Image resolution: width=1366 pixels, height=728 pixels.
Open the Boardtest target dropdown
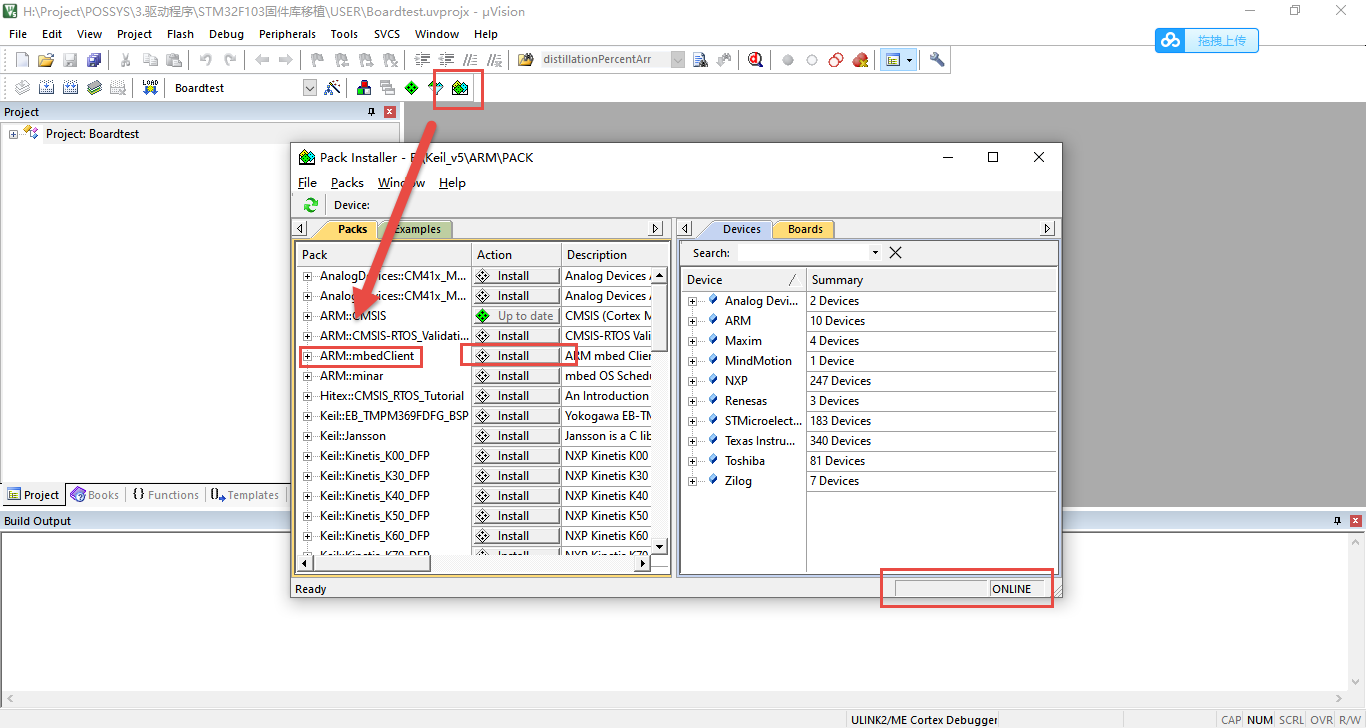coord(310,88)
